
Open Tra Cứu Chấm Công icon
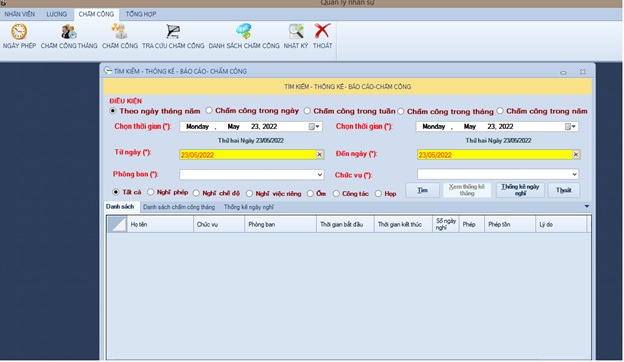pyautogui.click(x=173, y=31)
